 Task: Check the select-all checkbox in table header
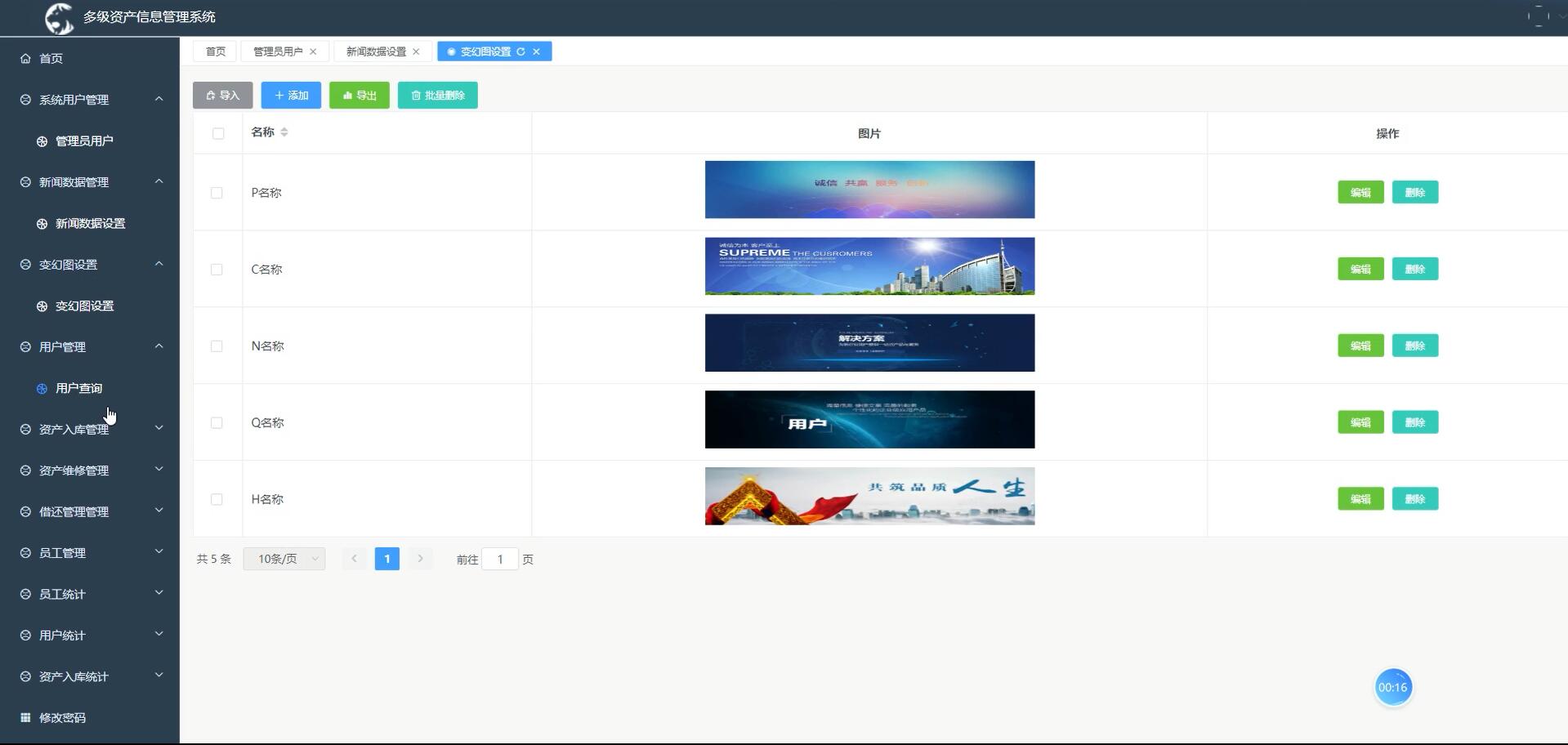[x=217, y=132]
